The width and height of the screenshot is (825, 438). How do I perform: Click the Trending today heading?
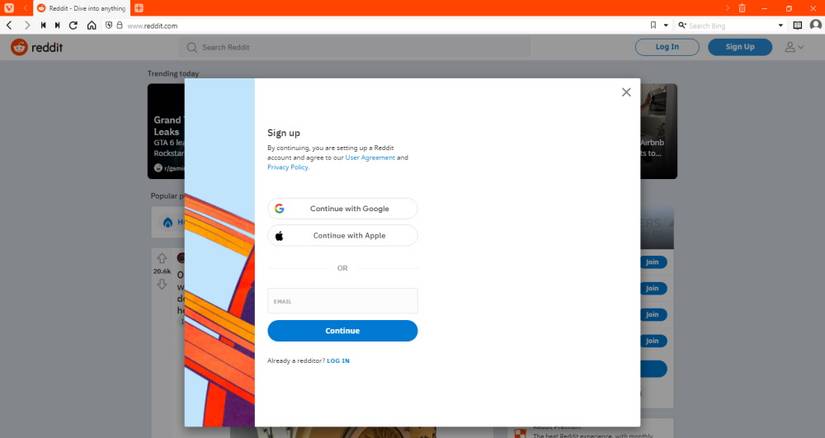pos(173,74)
